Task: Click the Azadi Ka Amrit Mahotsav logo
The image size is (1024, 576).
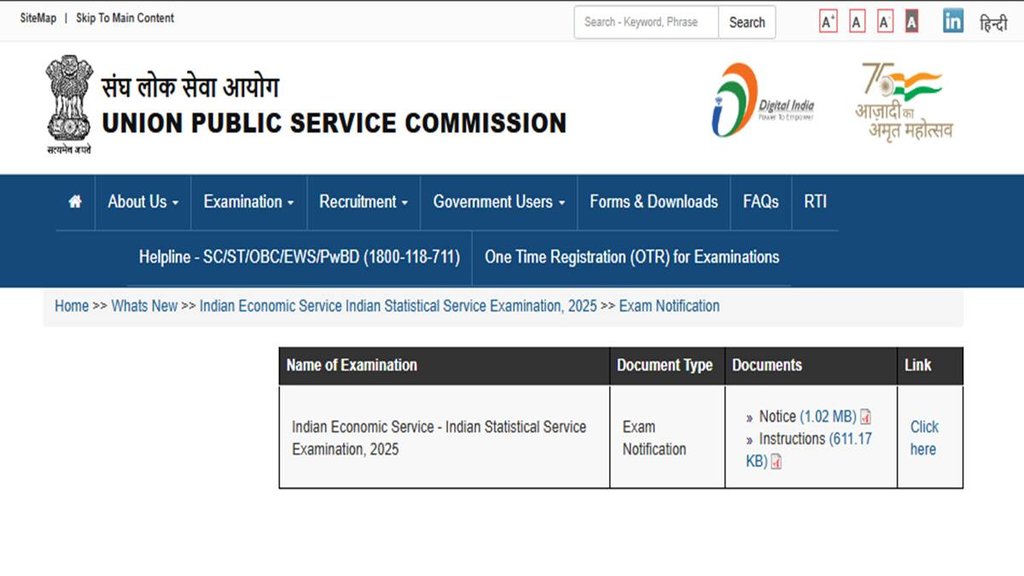Action: point(903,100)
